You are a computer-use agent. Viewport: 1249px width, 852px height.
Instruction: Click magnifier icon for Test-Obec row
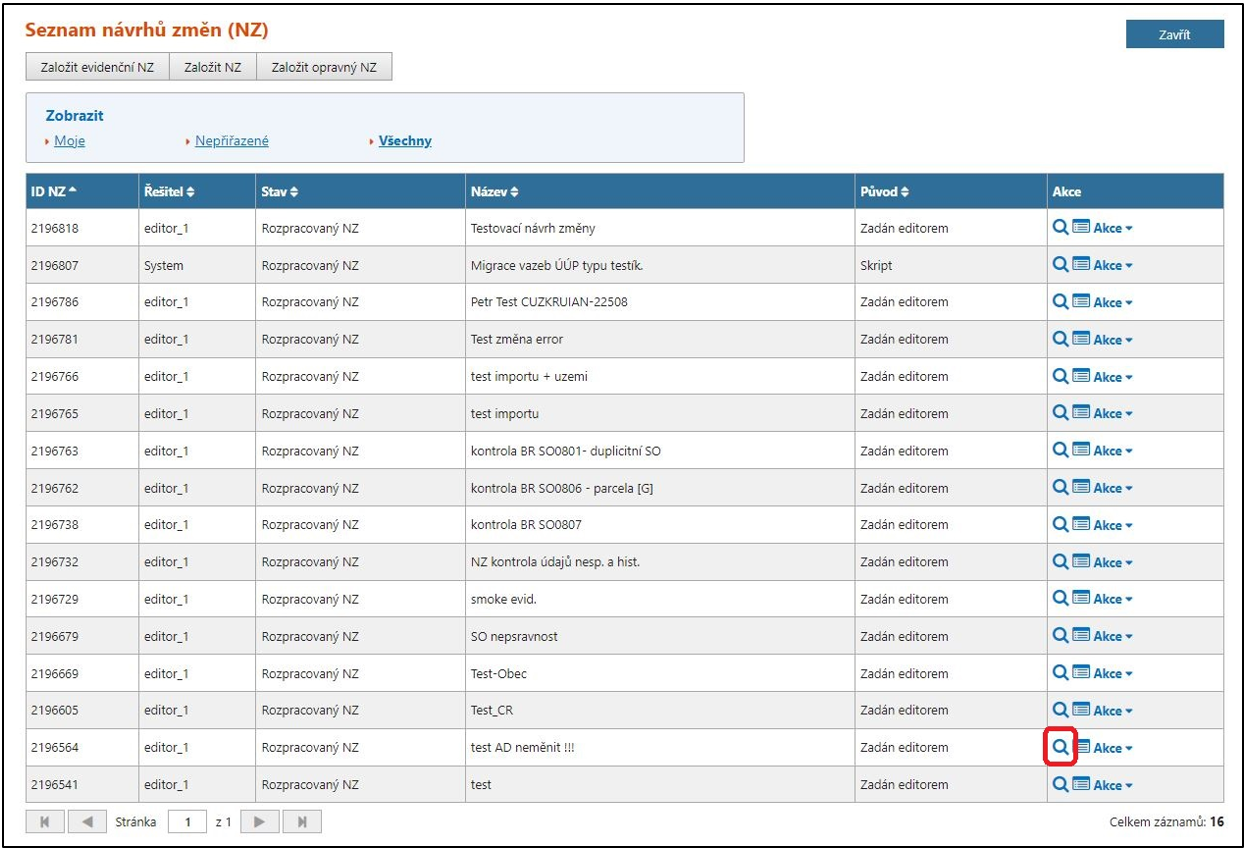(x=1060, y=673)
